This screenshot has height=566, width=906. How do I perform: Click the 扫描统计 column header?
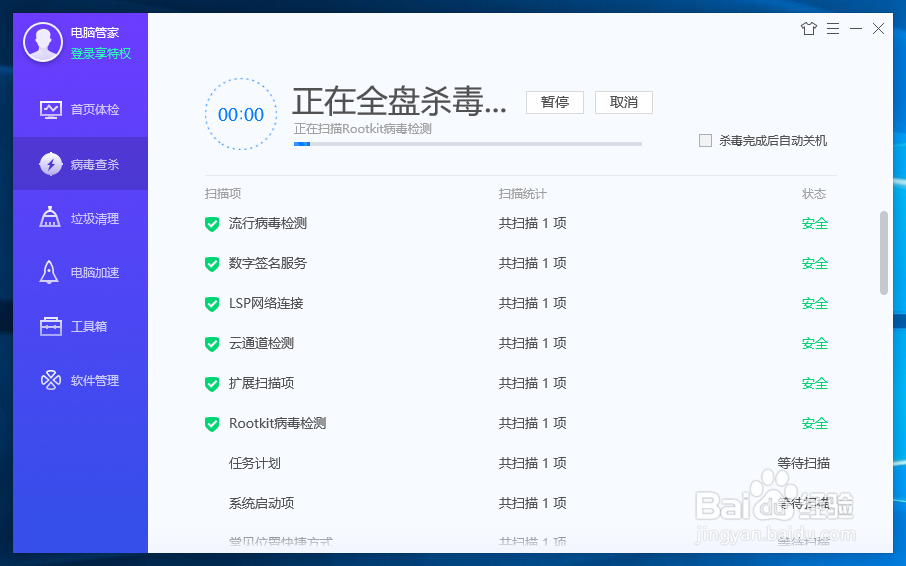tap(522, 194)
